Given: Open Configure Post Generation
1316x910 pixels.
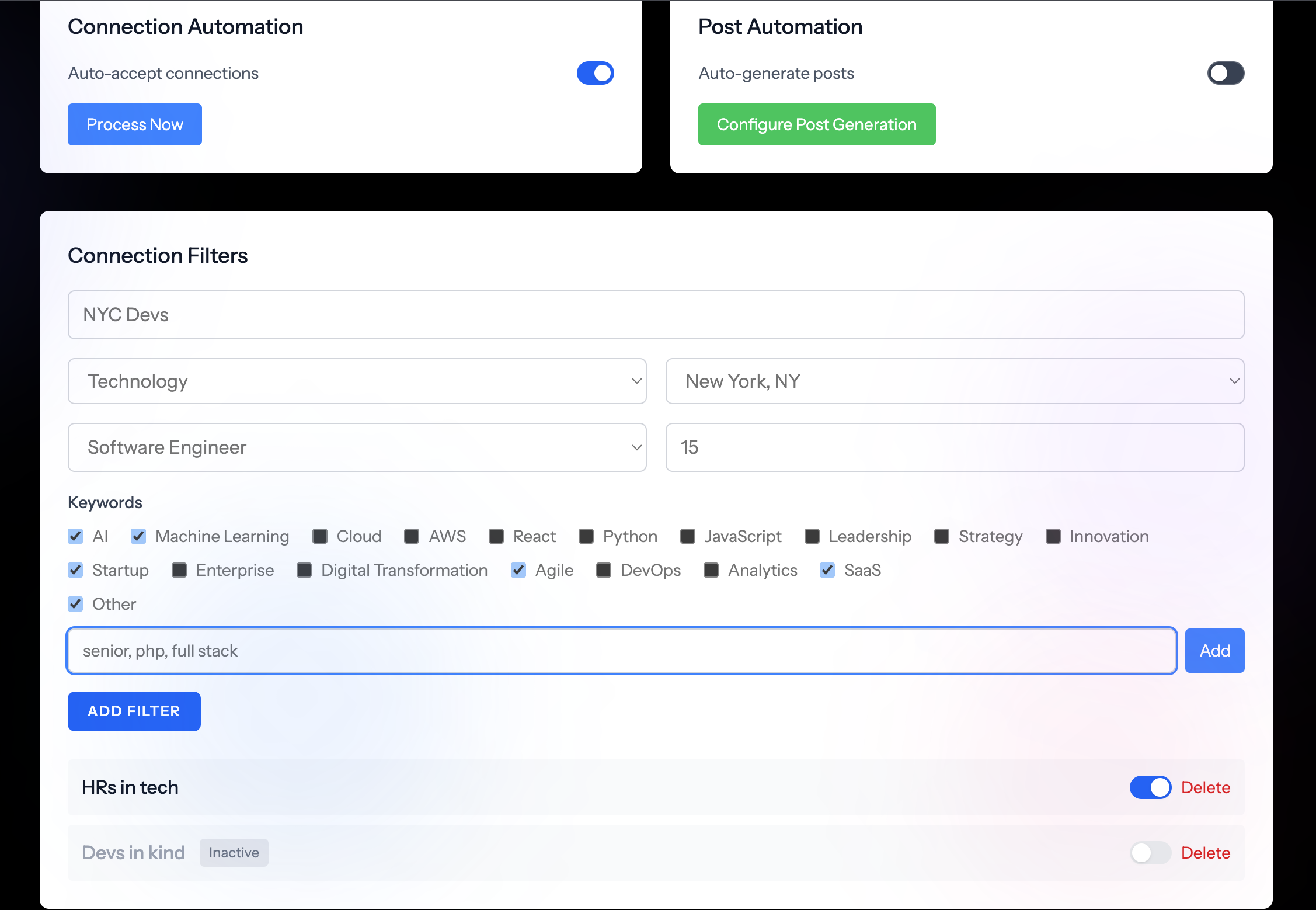Looking at the screenshot, I should tap(816, 124).
